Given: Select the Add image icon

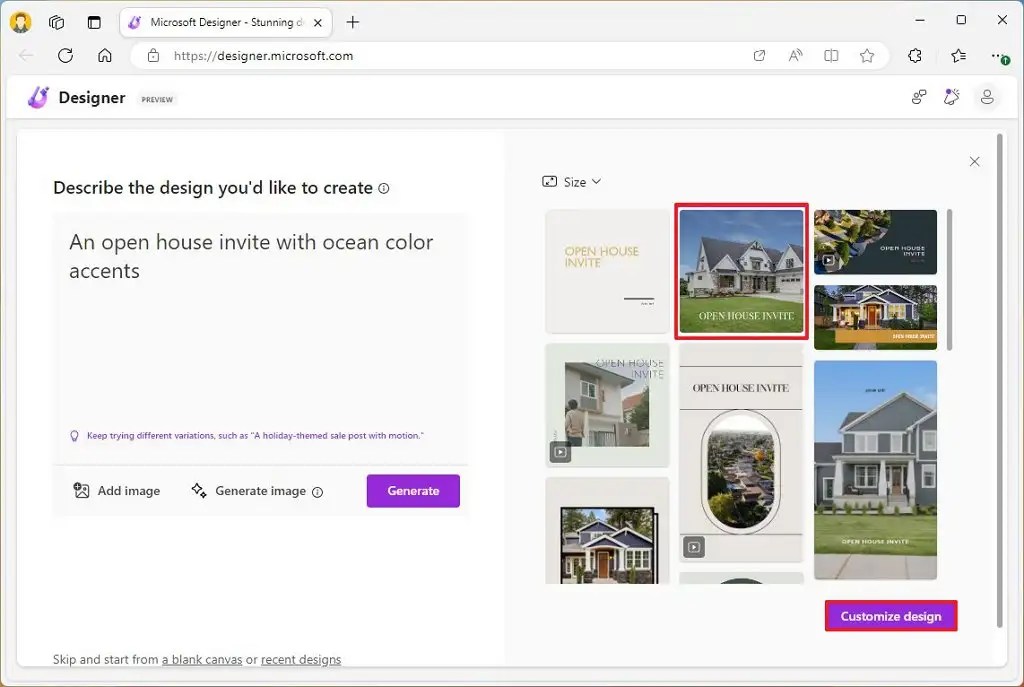Looking at the screenshot, I should (x=84, y=491).
